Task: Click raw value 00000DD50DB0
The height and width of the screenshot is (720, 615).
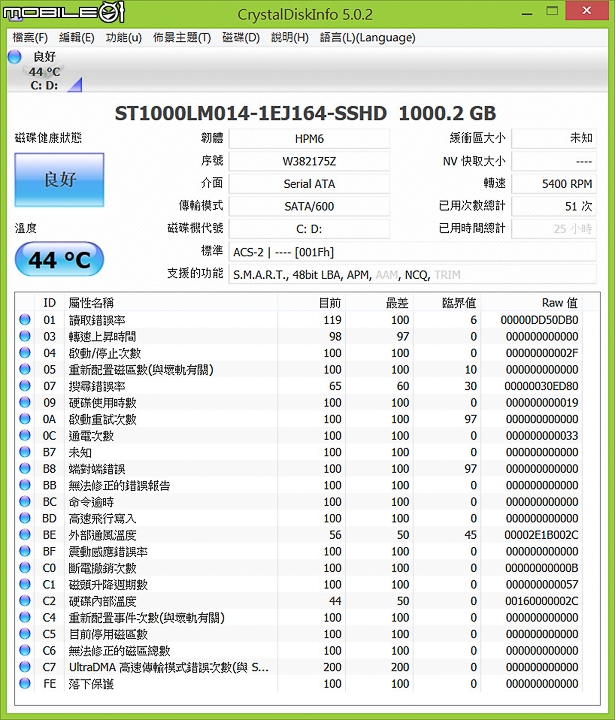Action: point(539,320)
